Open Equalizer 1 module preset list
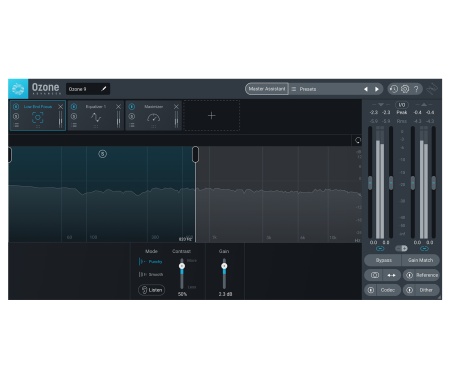This screenshot has height=380, width=450. tap(74, 125)
